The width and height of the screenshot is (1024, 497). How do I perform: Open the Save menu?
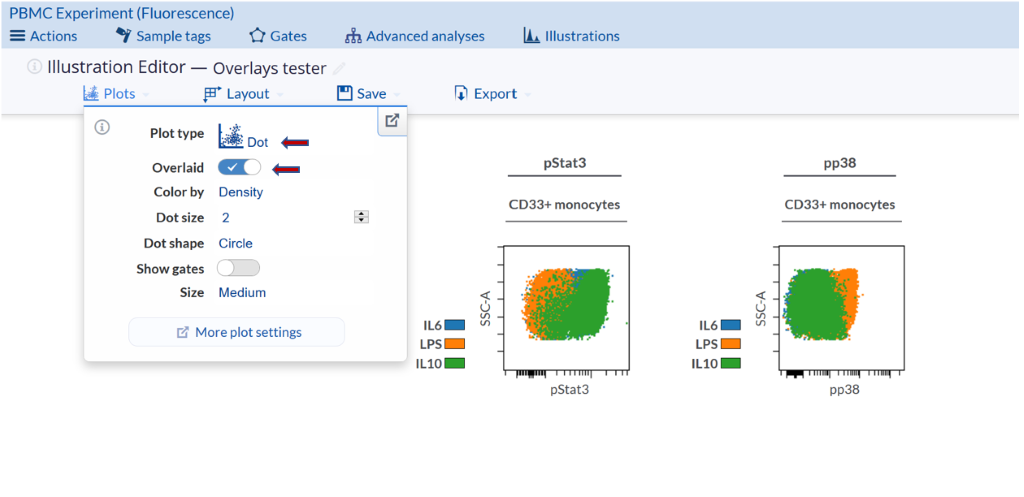click(369, 94)
